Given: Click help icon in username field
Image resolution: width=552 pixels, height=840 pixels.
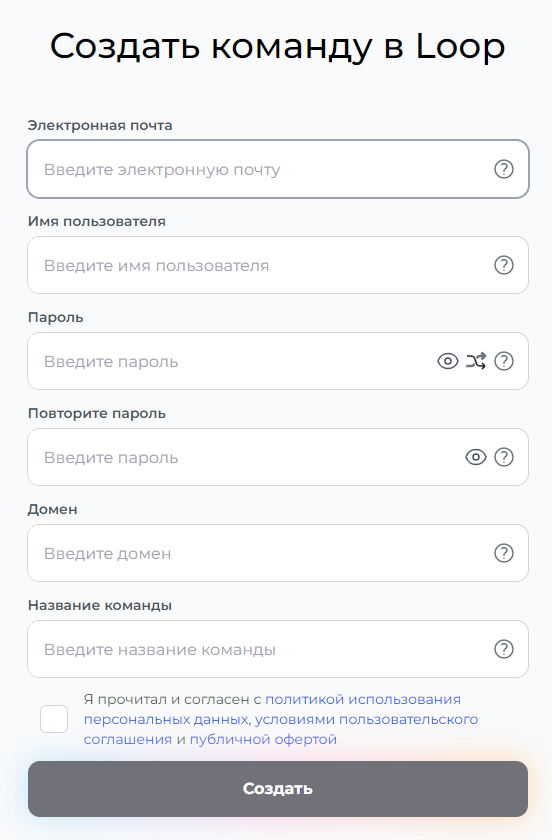Looking at the screenshot, I should tap(503, 265).
